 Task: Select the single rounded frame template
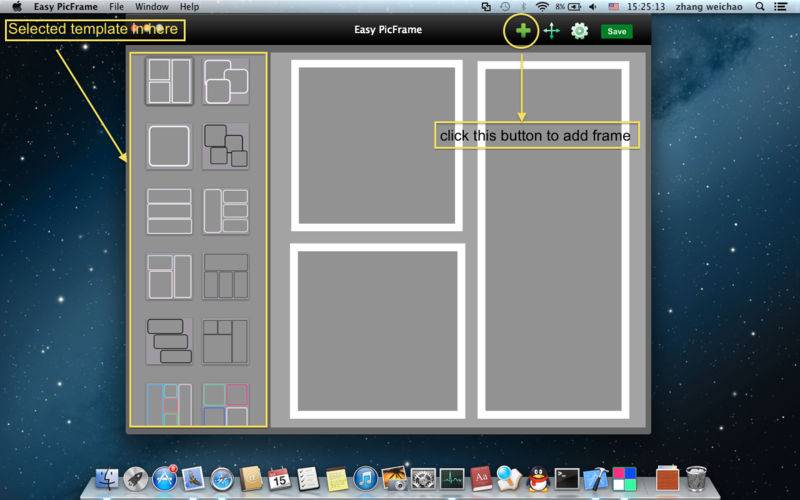click(169, 146)
